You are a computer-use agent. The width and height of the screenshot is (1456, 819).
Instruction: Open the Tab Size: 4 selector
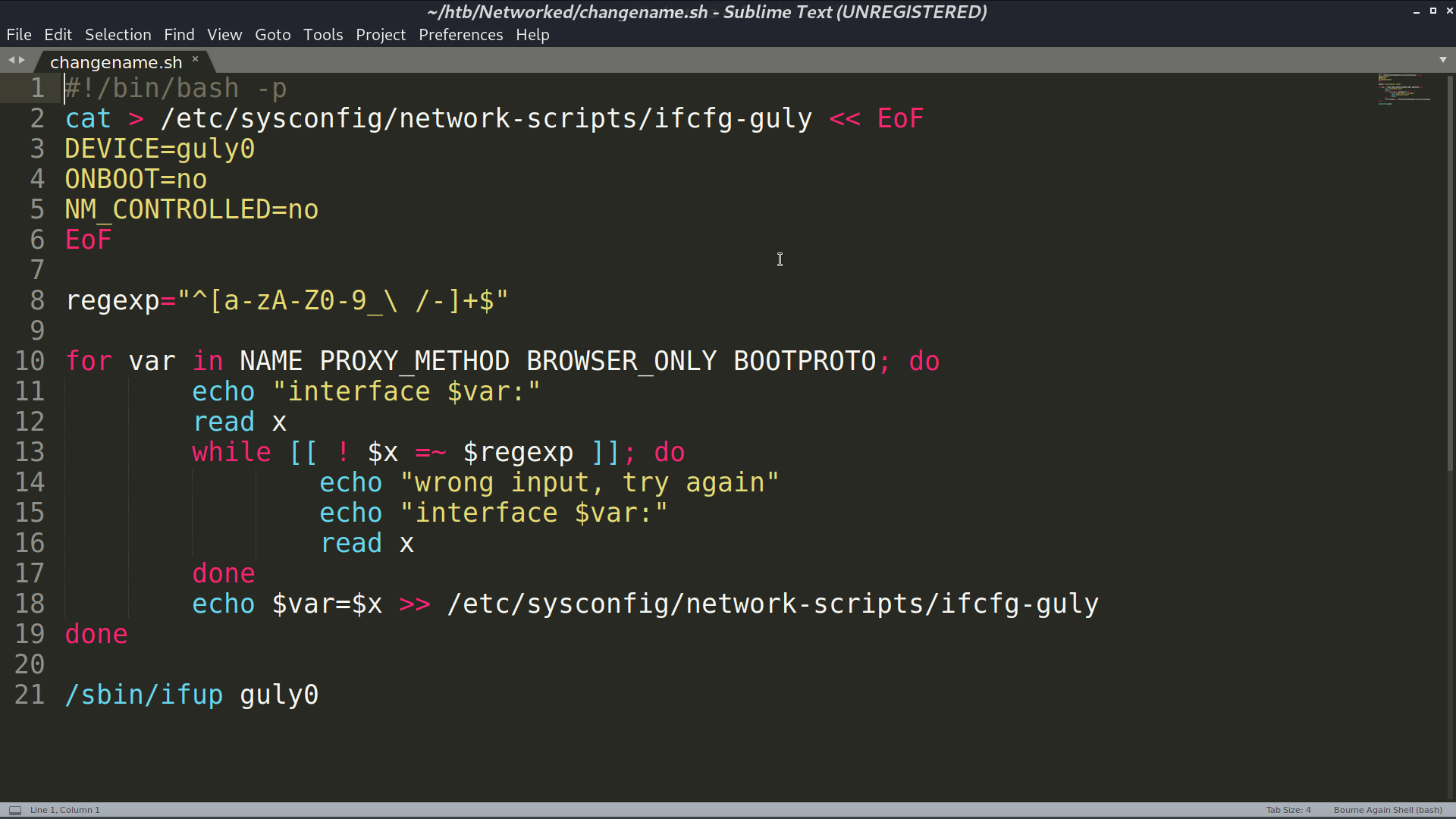point(1288,810)
